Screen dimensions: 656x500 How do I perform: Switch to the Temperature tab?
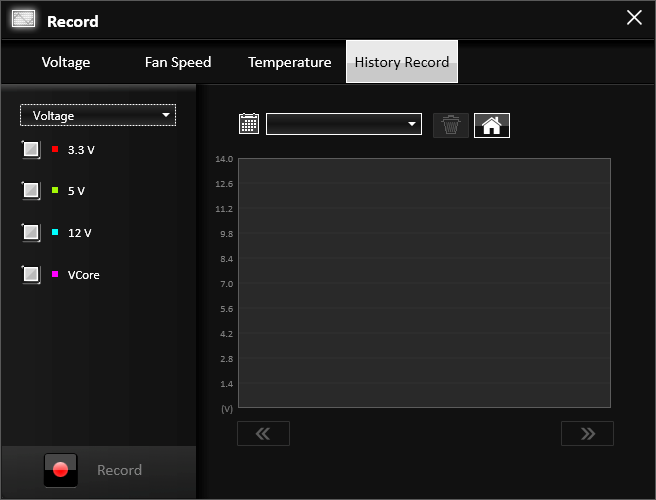tap(290, 62)
